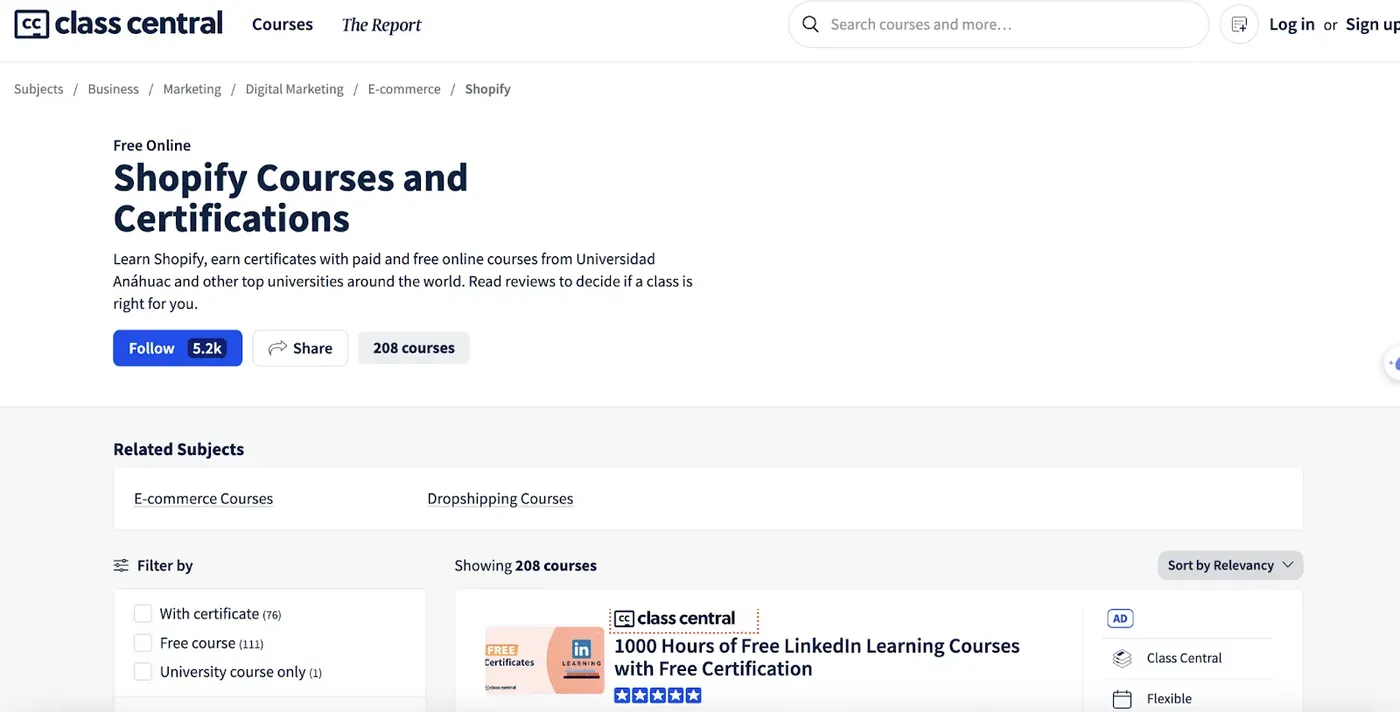
Task: Click the five-star rating on LinkedIn course
Action: pos(658,695)
